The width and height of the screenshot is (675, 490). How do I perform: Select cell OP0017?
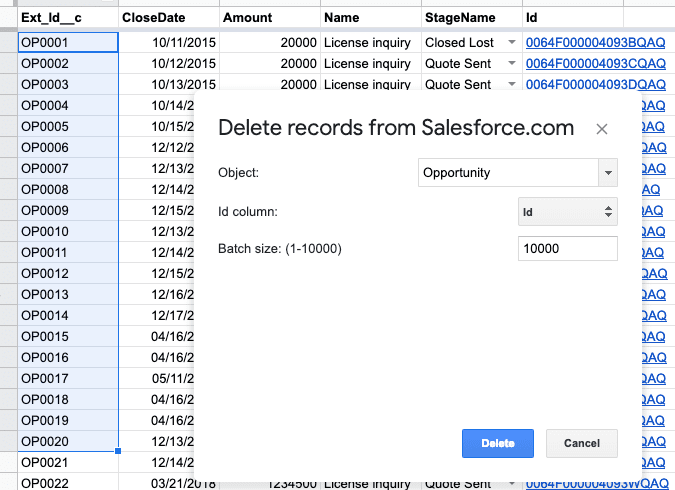68,378
